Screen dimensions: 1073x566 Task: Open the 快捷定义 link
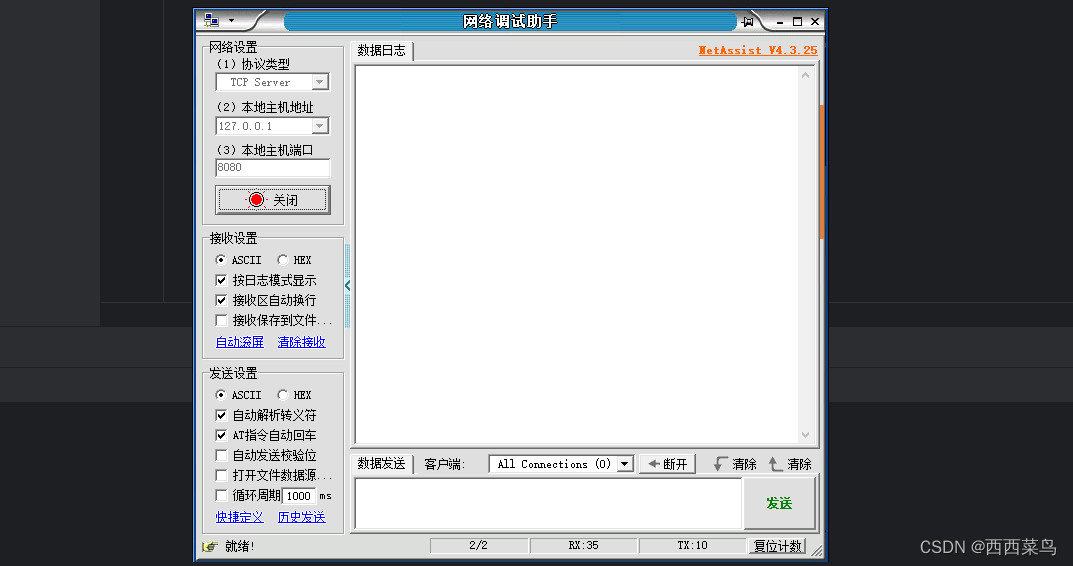tap(240, 517)
